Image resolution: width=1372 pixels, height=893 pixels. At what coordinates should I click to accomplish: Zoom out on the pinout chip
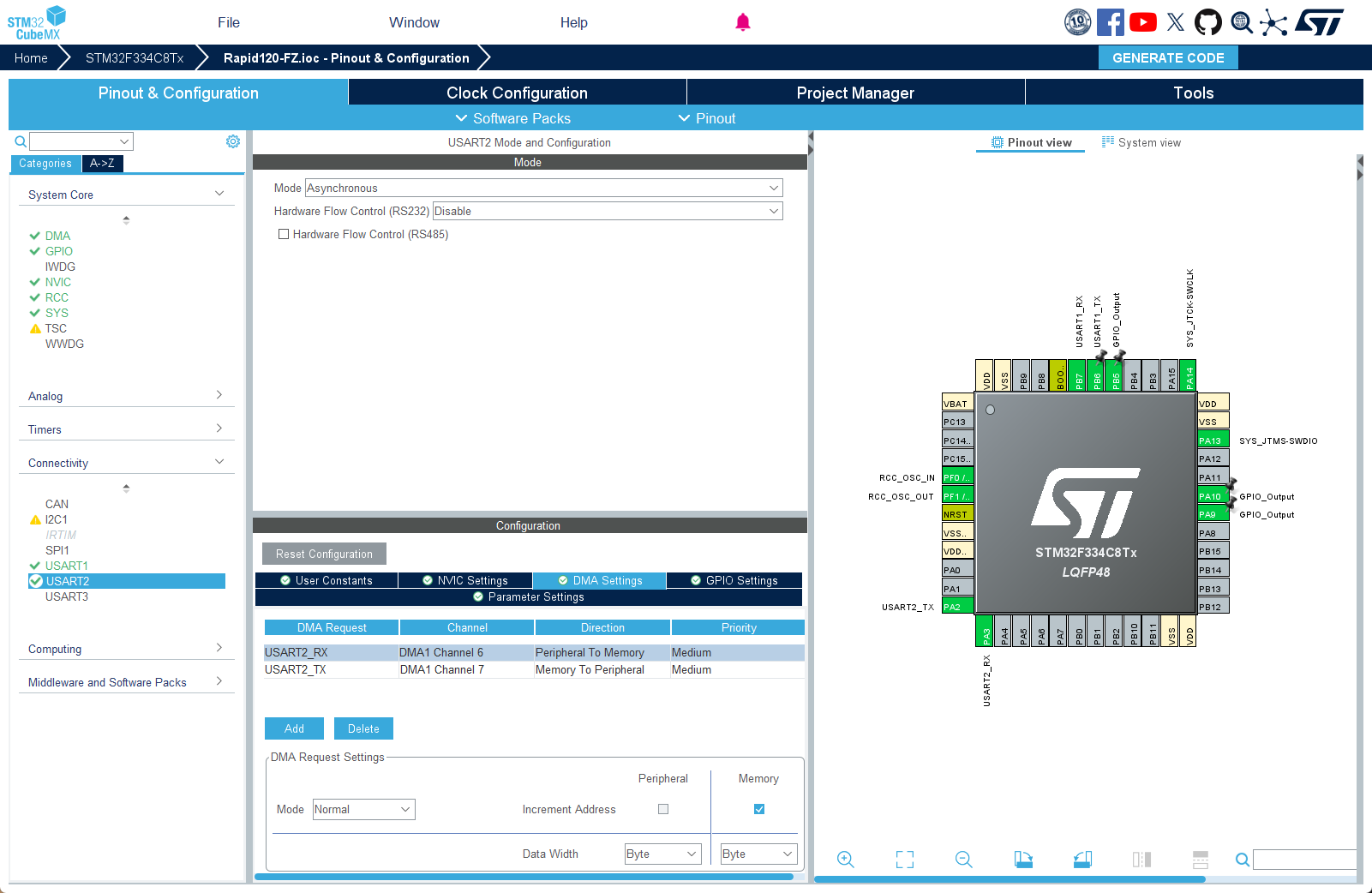[x=964, y=860]
